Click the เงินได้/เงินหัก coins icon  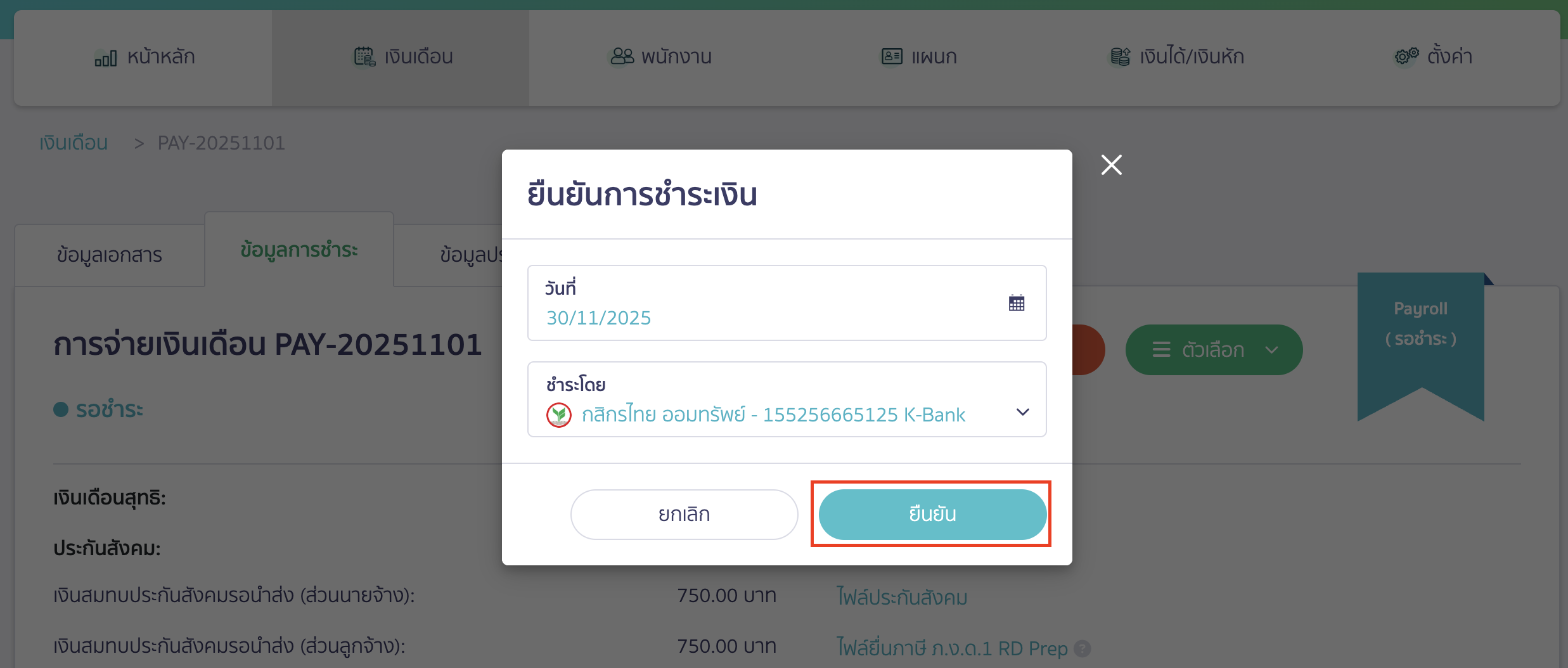click(1121, 56)
